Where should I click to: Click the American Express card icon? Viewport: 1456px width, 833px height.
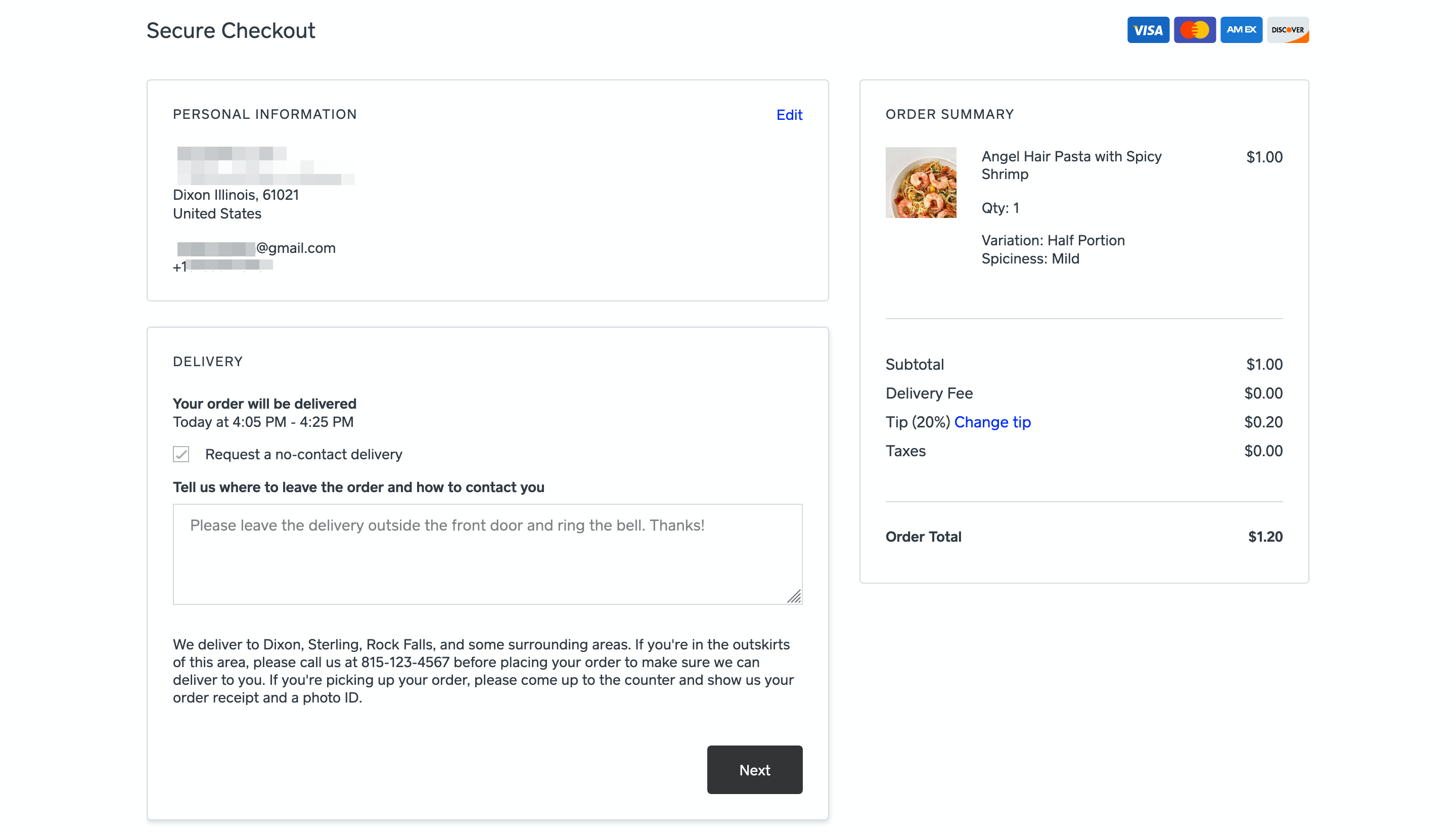click(x=1241, y=30)
